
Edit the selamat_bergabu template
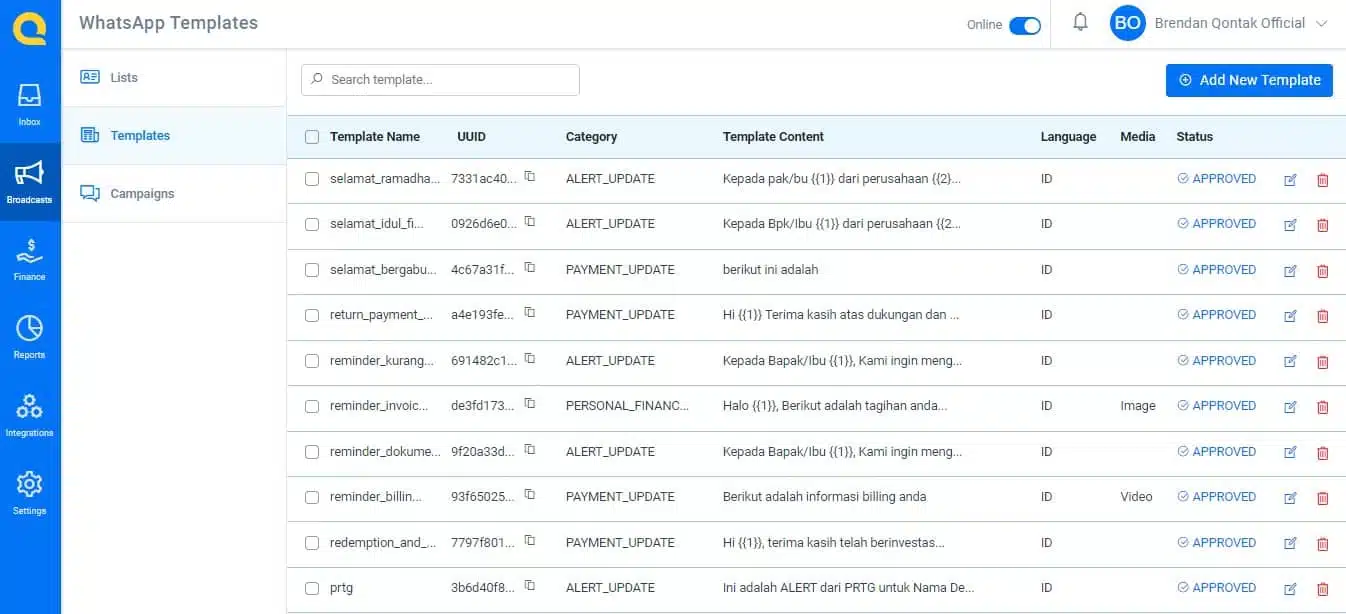pyautogui.click(x=1290, y=271)
